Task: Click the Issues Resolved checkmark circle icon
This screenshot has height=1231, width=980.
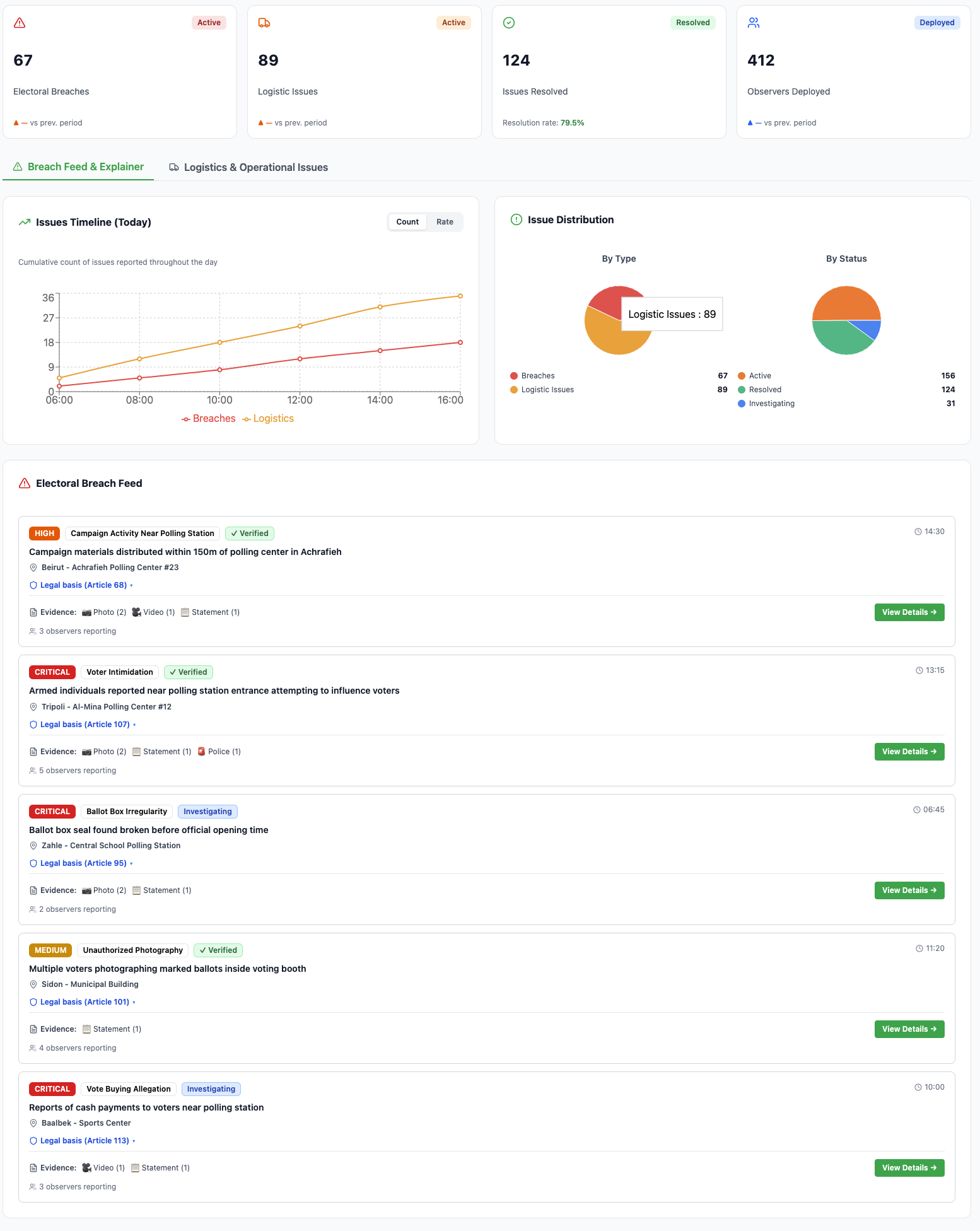Action: [x=509, y=23]
